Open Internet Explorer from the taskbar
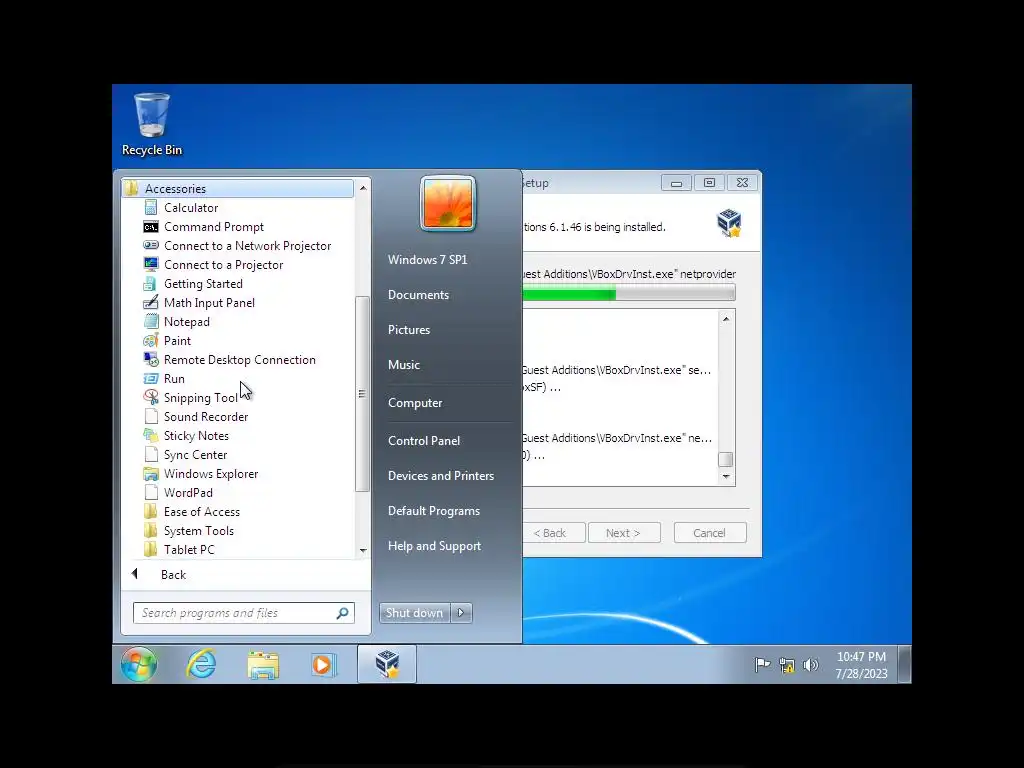Screen dimensions: 1024x768 201,665
